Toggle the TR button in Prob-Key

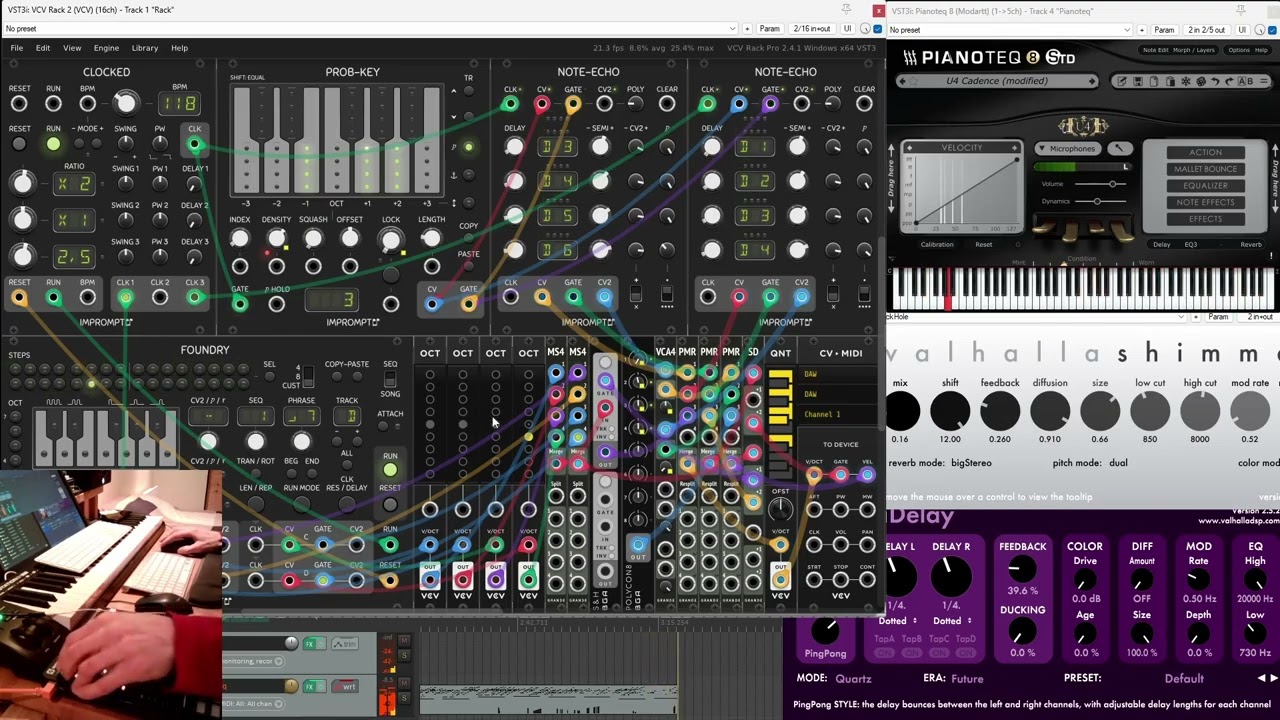pos(468,92)
